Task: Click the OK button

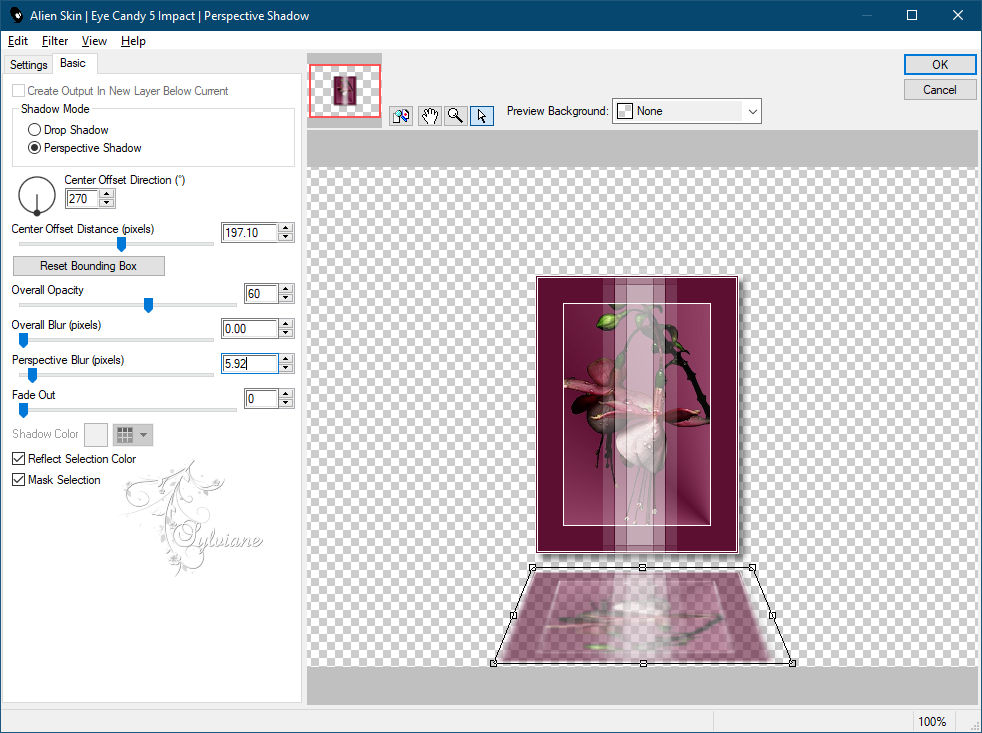Action: [939, 65]
